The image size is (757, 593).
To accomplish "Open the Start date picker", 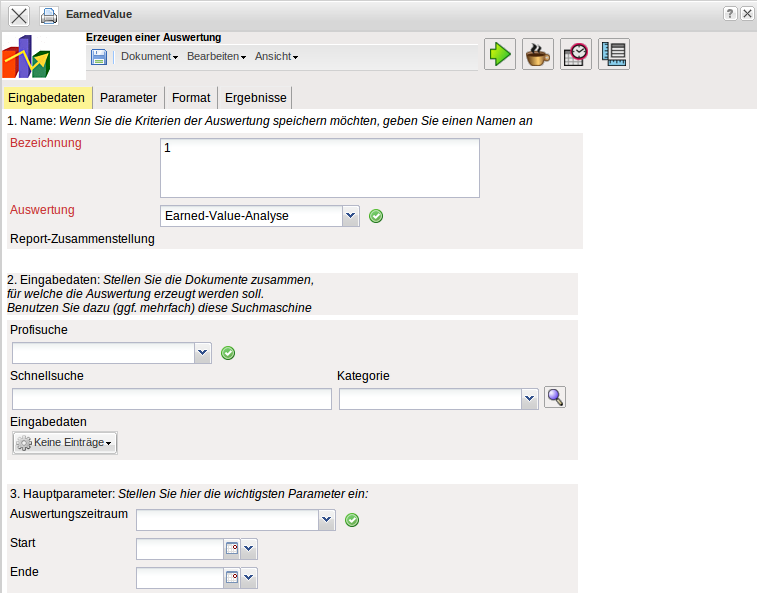I will tap(232, 549).
